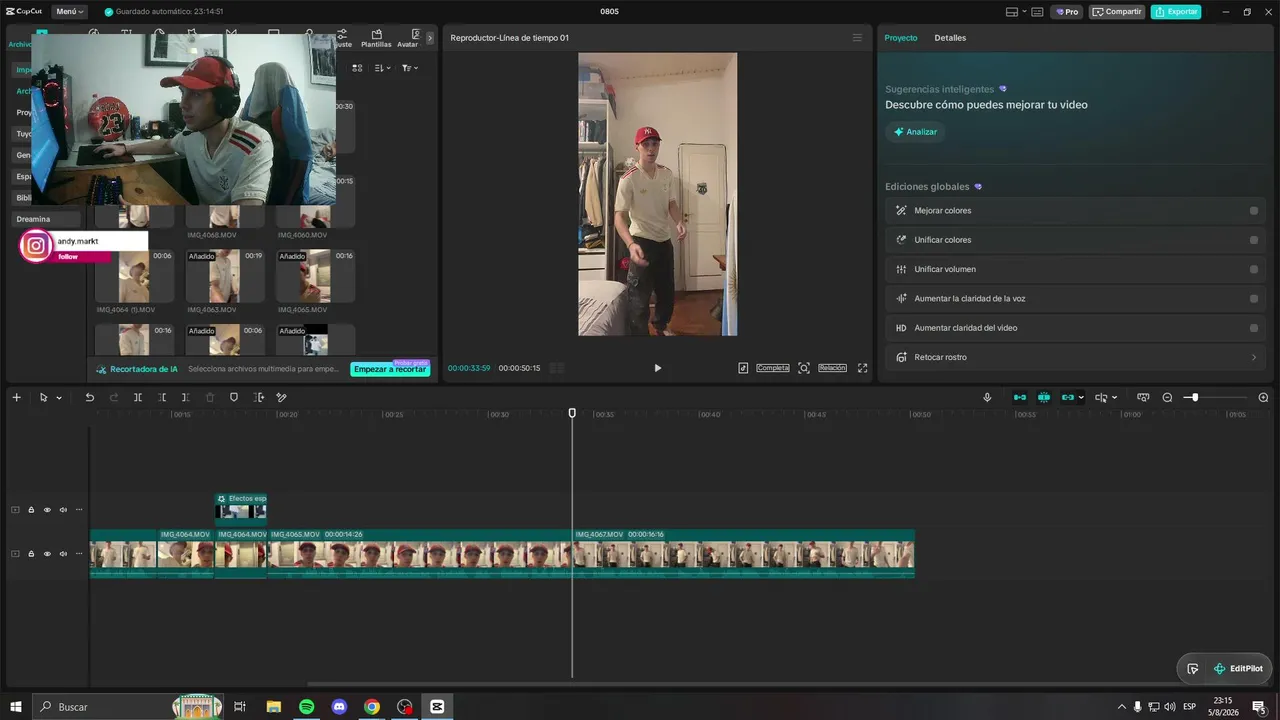The height and width of the screenshot is (720, 1280).
Task: Open the media sort dropdown
Action: point(383,68)
